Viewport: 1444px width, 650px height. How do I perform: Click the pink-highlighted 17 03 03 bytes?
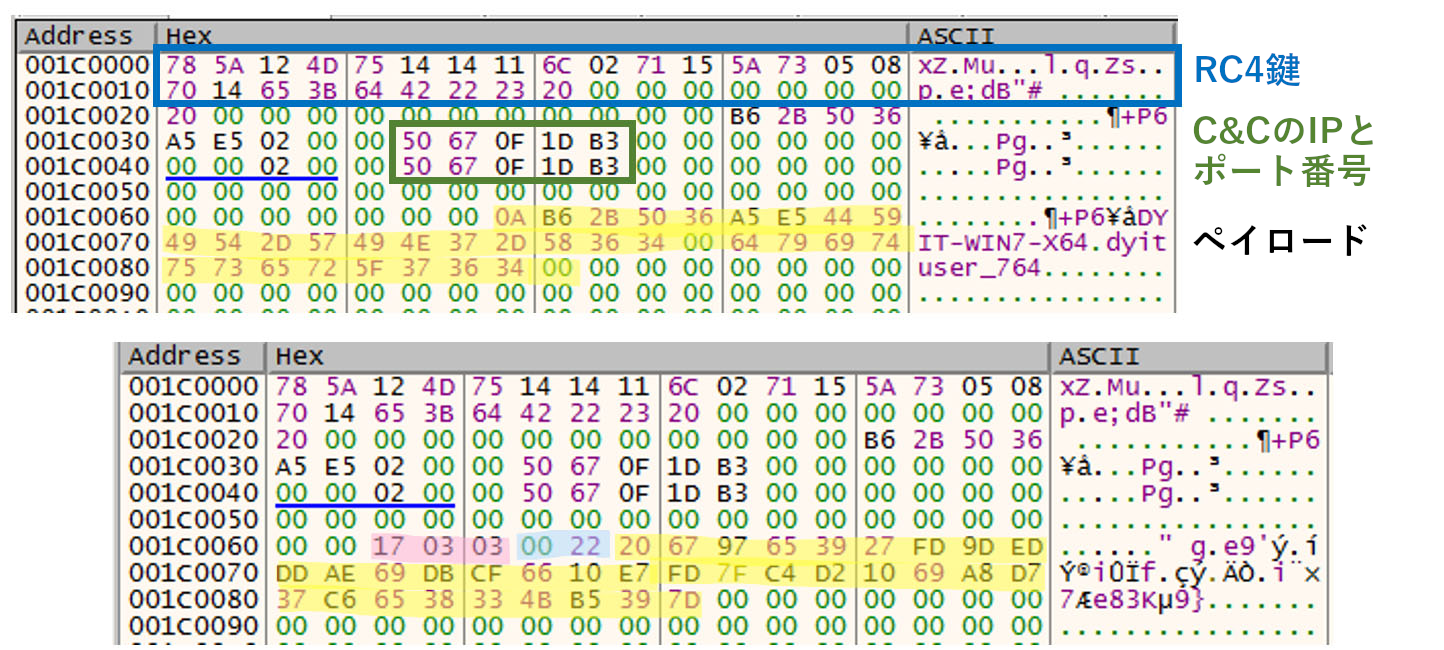(438, 545)
